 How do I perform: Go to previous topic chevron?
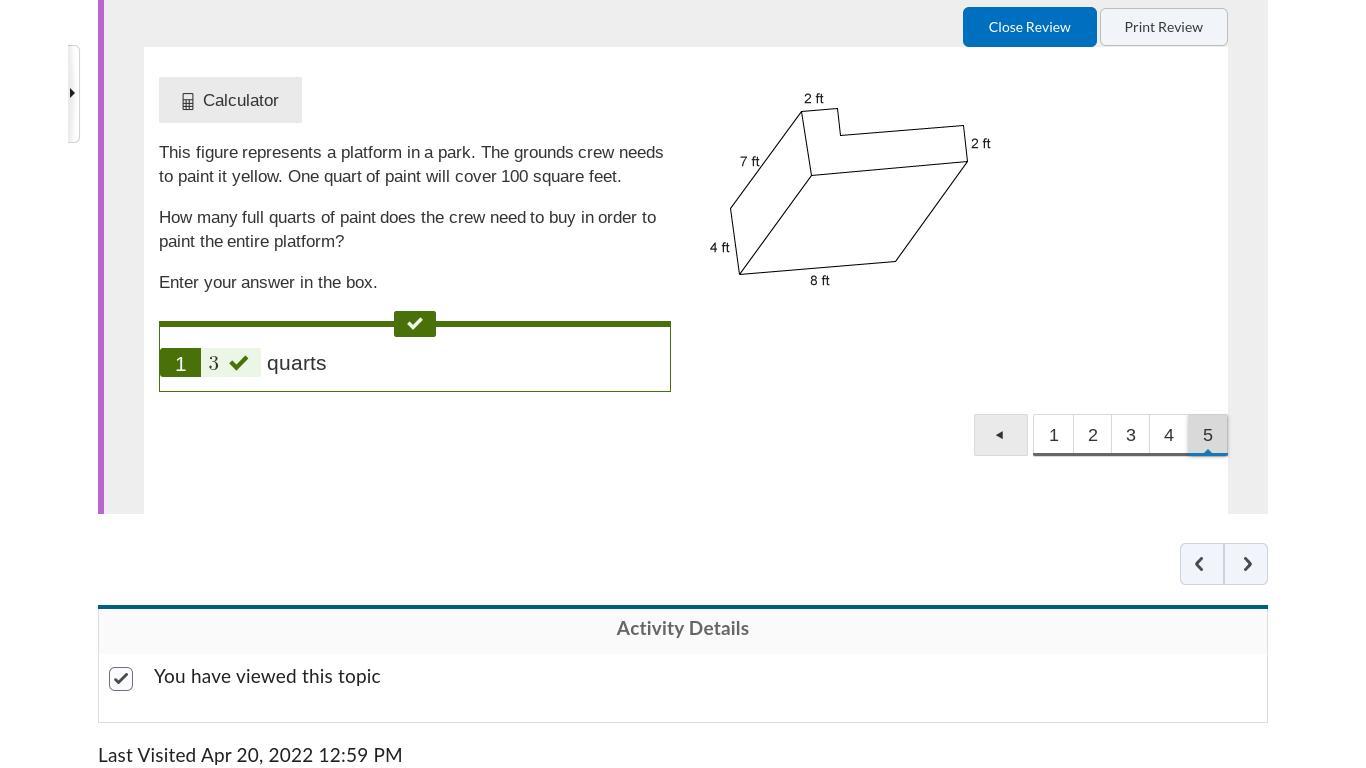point(1201,564)
